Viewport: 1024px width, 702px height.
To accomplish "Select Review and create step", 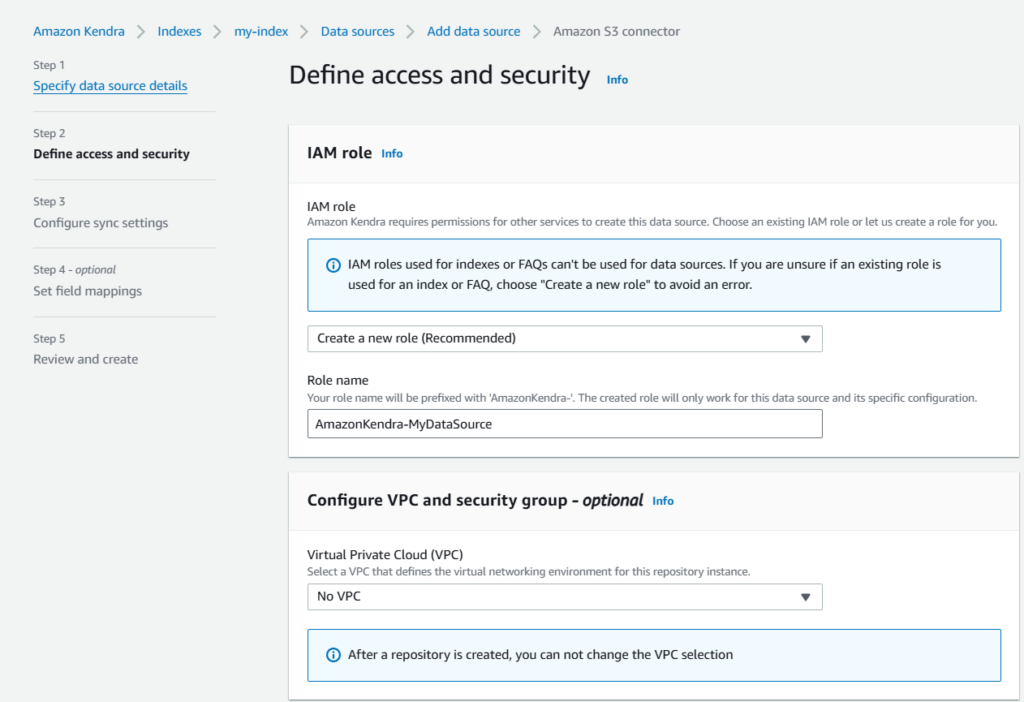I will [85, 359].
